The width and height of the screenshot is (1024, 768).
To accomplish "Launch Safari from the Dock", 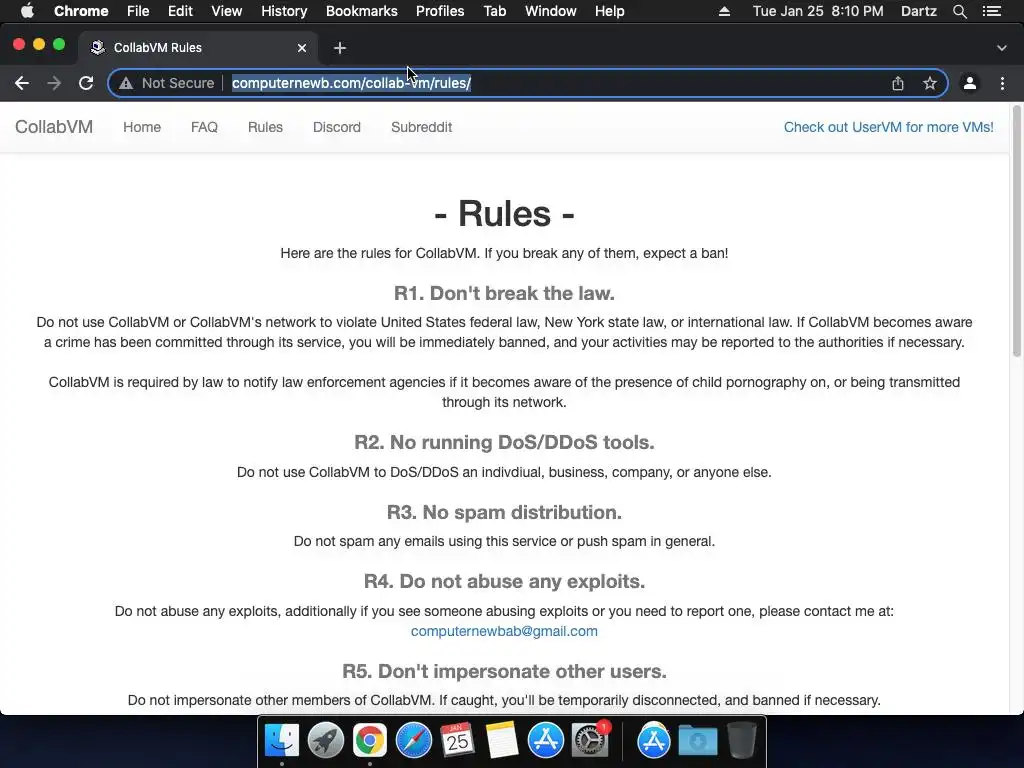I will click(x=413, y=741).
